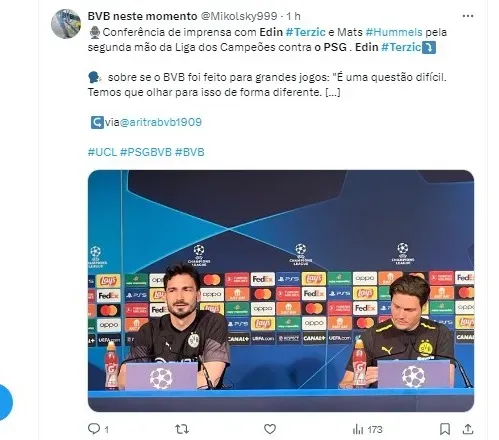499x440 pixels.
Task: Open the press conference photo
Action: tap(281, 291)
